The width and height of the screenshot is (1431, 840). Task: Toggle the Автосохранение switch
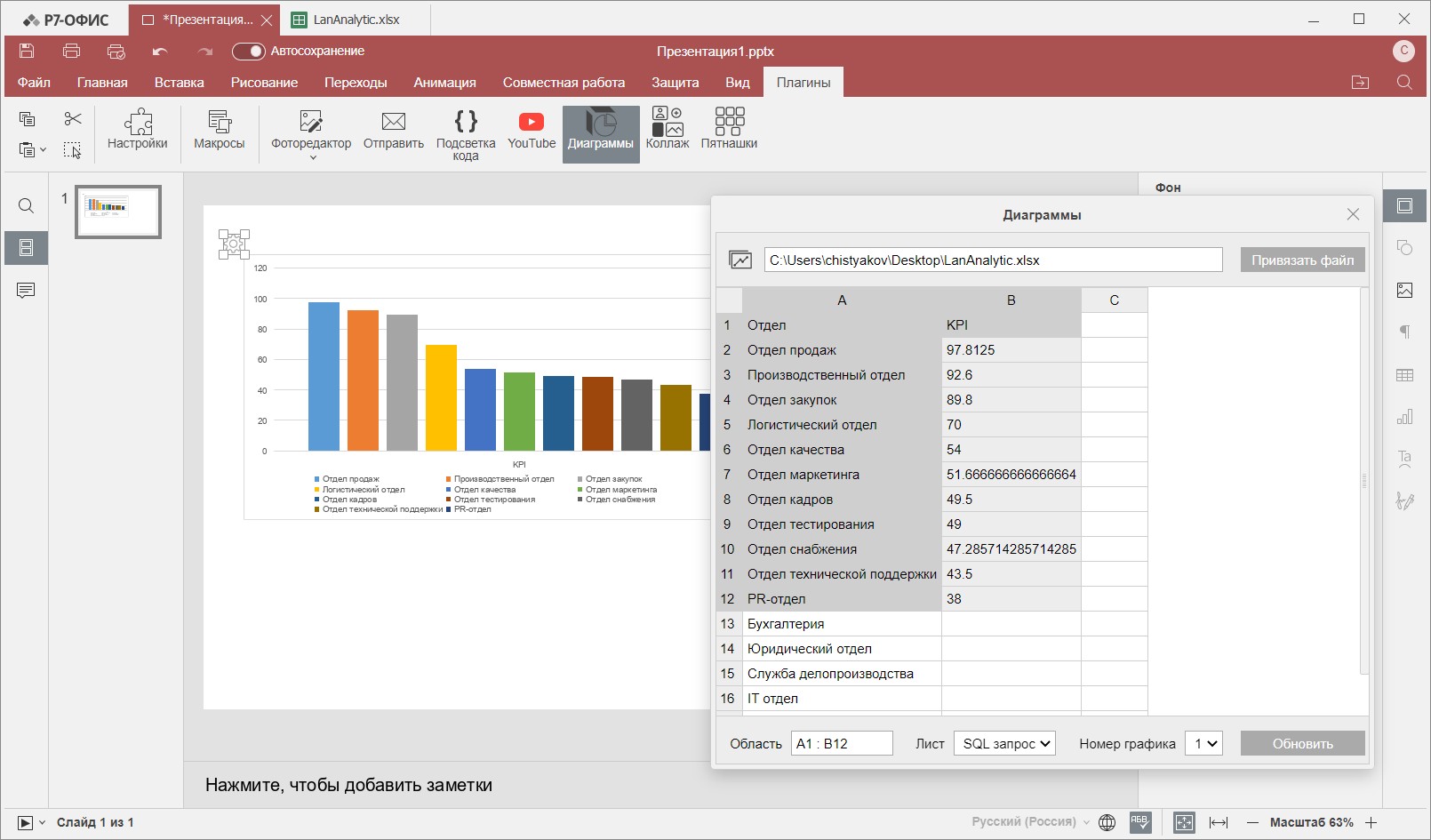tap(249, 52)
